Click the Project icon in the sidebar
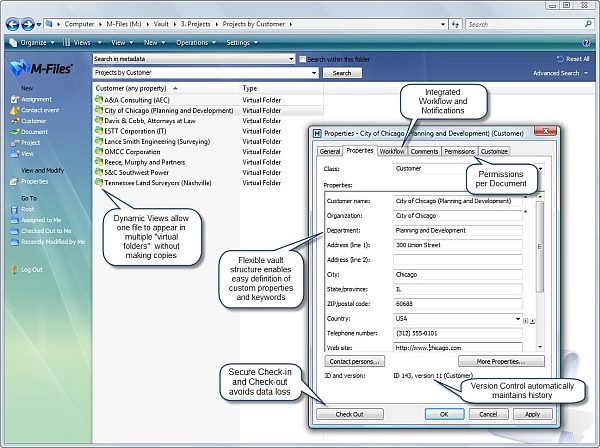Screen dimensions: 600x448 pyautogui.click(x=15, y=143)
